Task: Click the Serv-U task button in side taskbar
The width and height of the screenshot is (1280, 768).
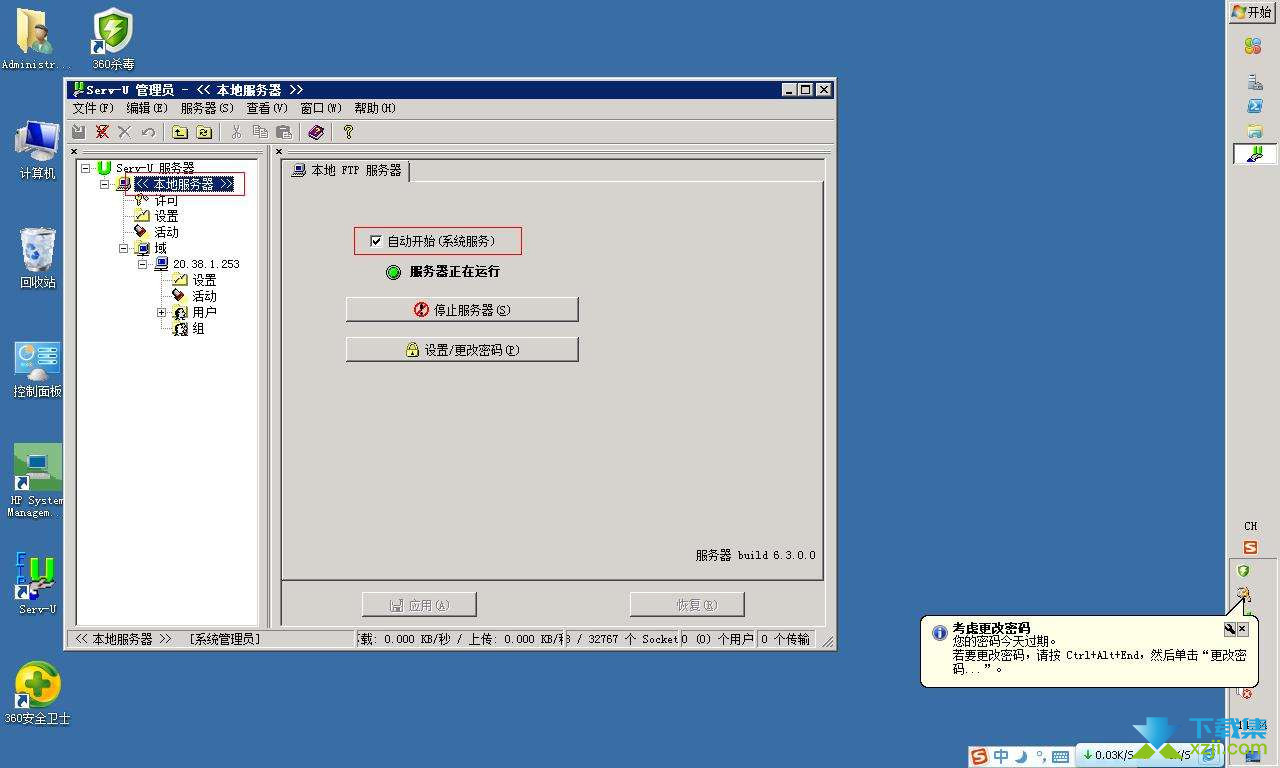Action: click(x=1254, y=154)
